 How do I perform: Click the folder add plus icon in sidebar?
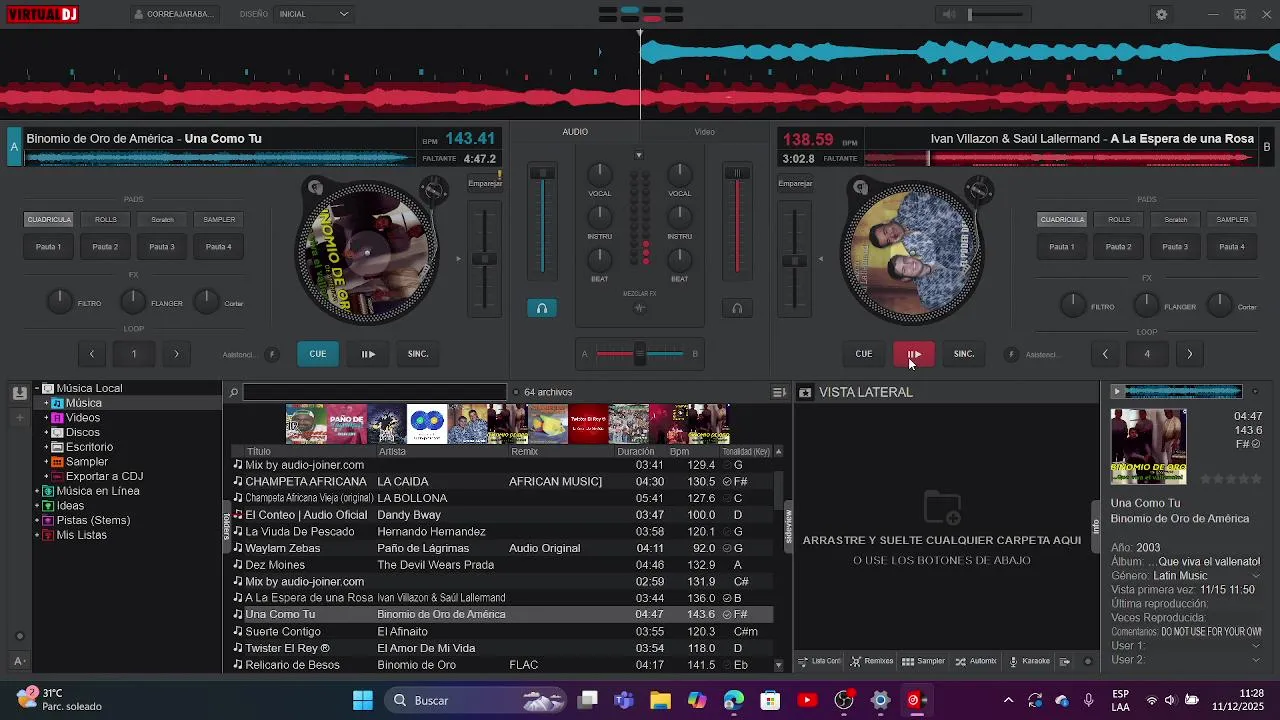click(19, 417)
